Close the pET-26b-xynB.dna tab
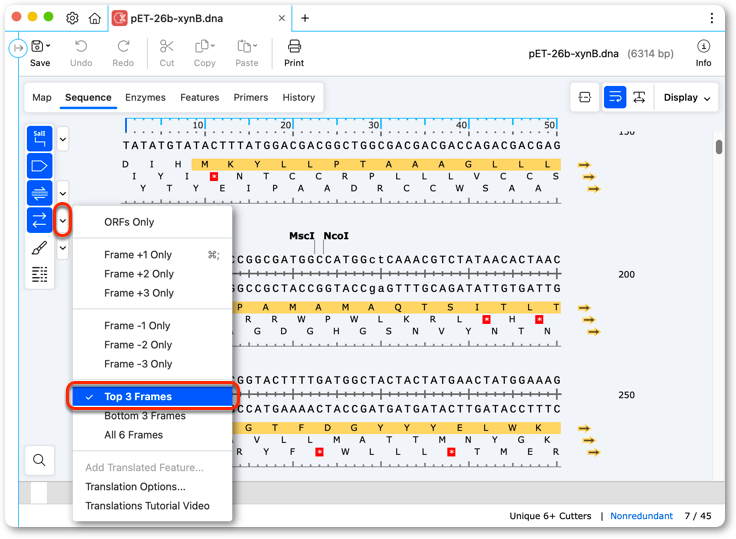Viewport: 736px width, 539px height. 282,18
